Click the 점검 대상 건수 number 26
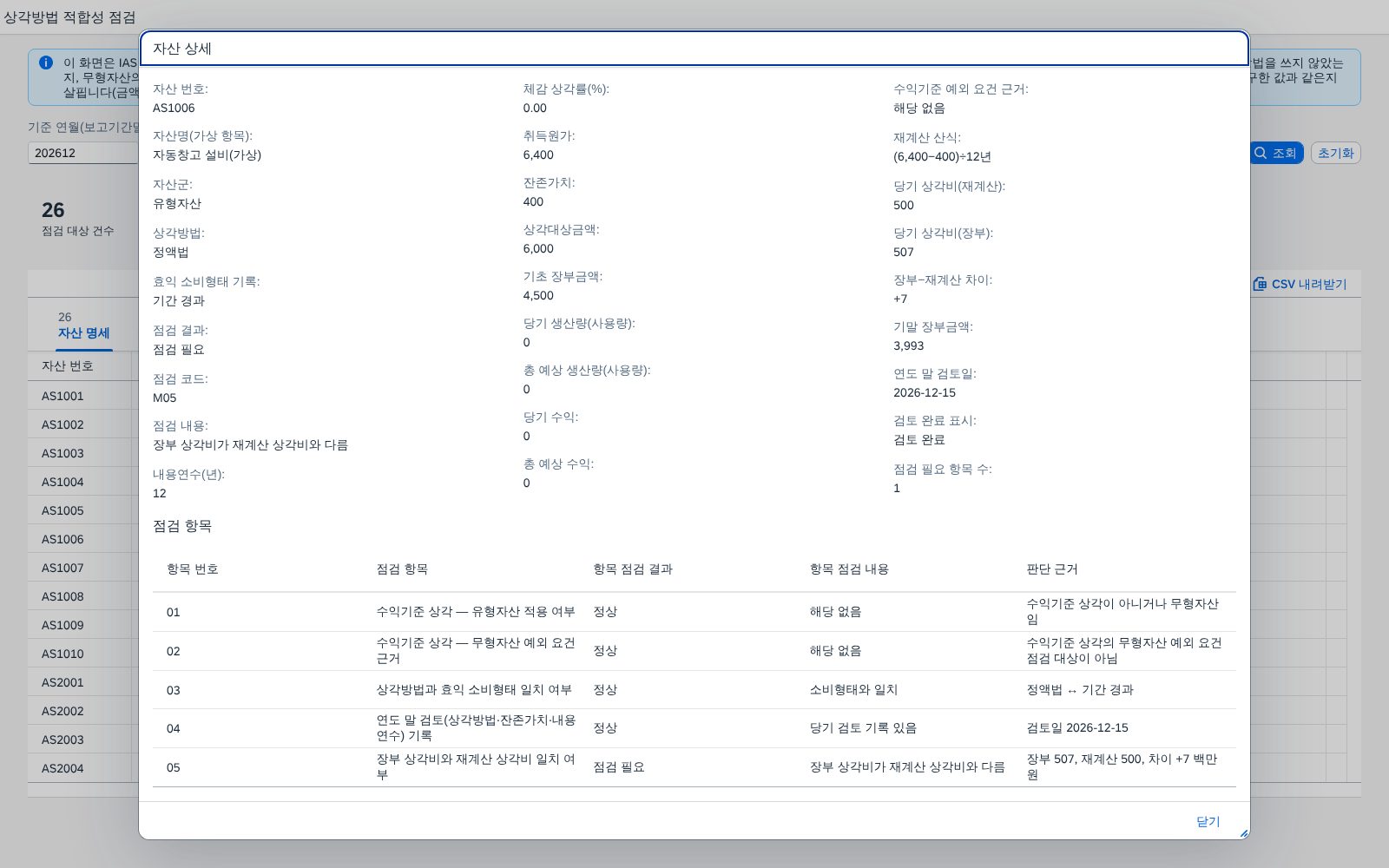This screenshot has height=868, width=1389. pos(53,210)
